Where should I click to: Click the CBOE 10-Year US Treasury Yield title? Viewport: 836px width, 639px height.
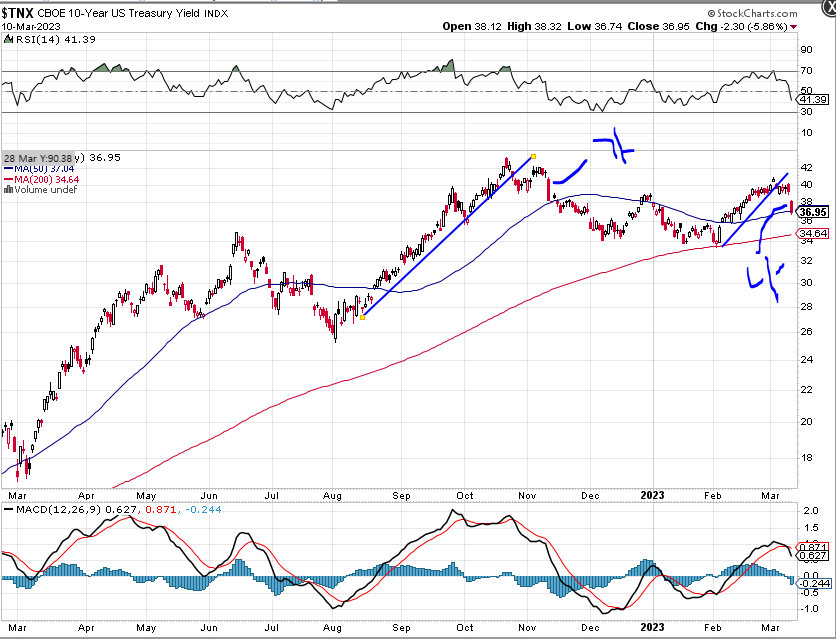pyautogui.click(x=133, y=13)
